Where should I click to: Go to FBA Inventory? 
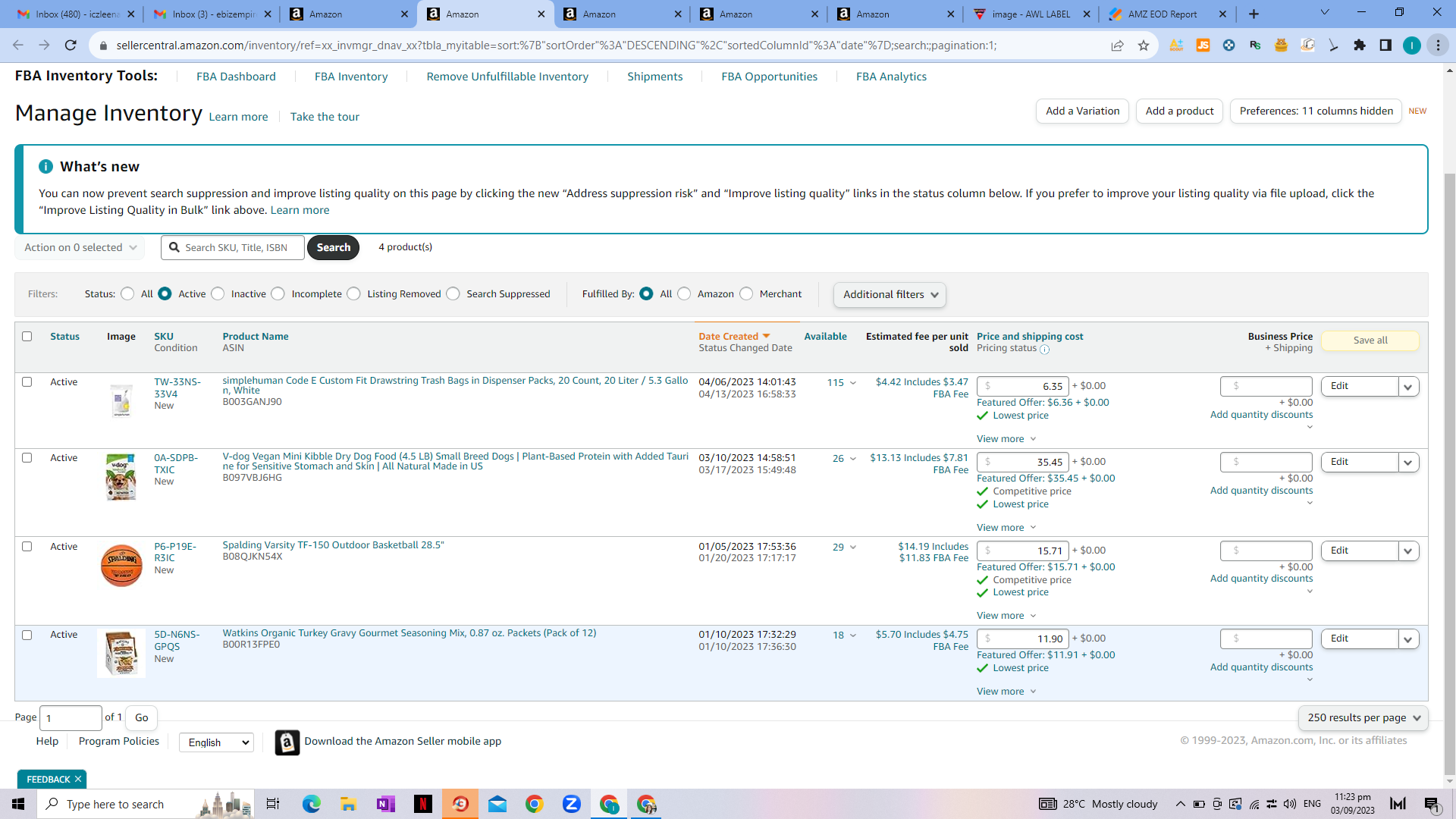351,77
